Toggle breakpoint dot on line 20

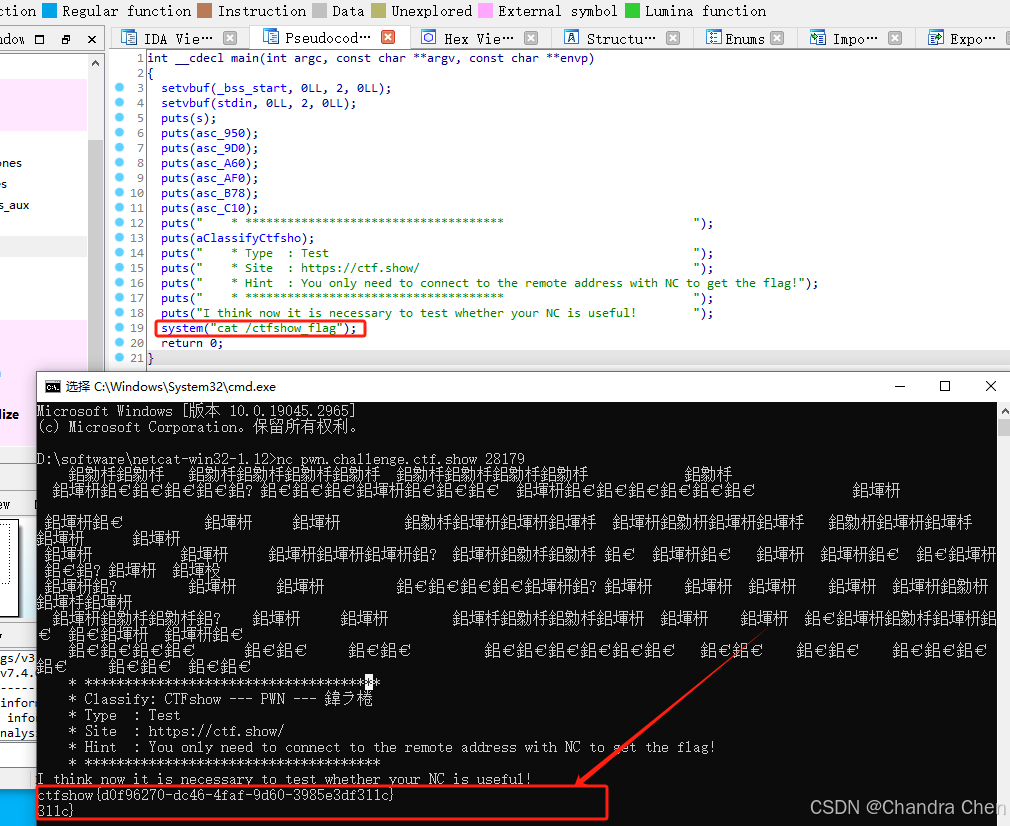119,342
